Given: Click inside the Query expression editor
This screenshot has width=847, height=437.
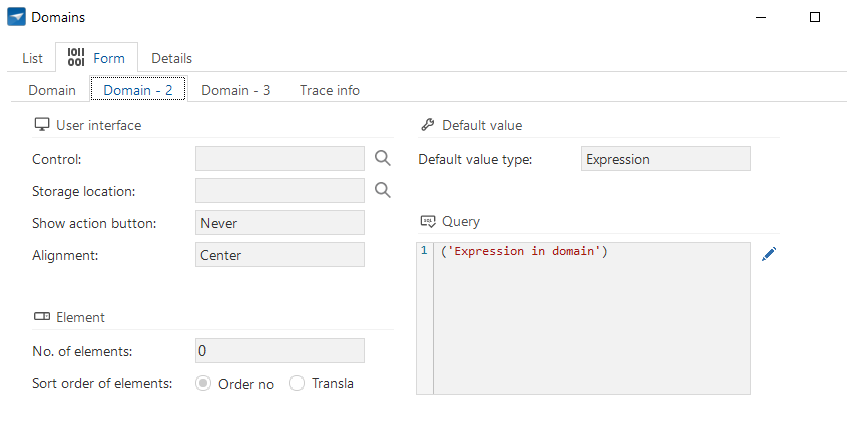Looking at the screenshot, I should [x=591, y=318].
